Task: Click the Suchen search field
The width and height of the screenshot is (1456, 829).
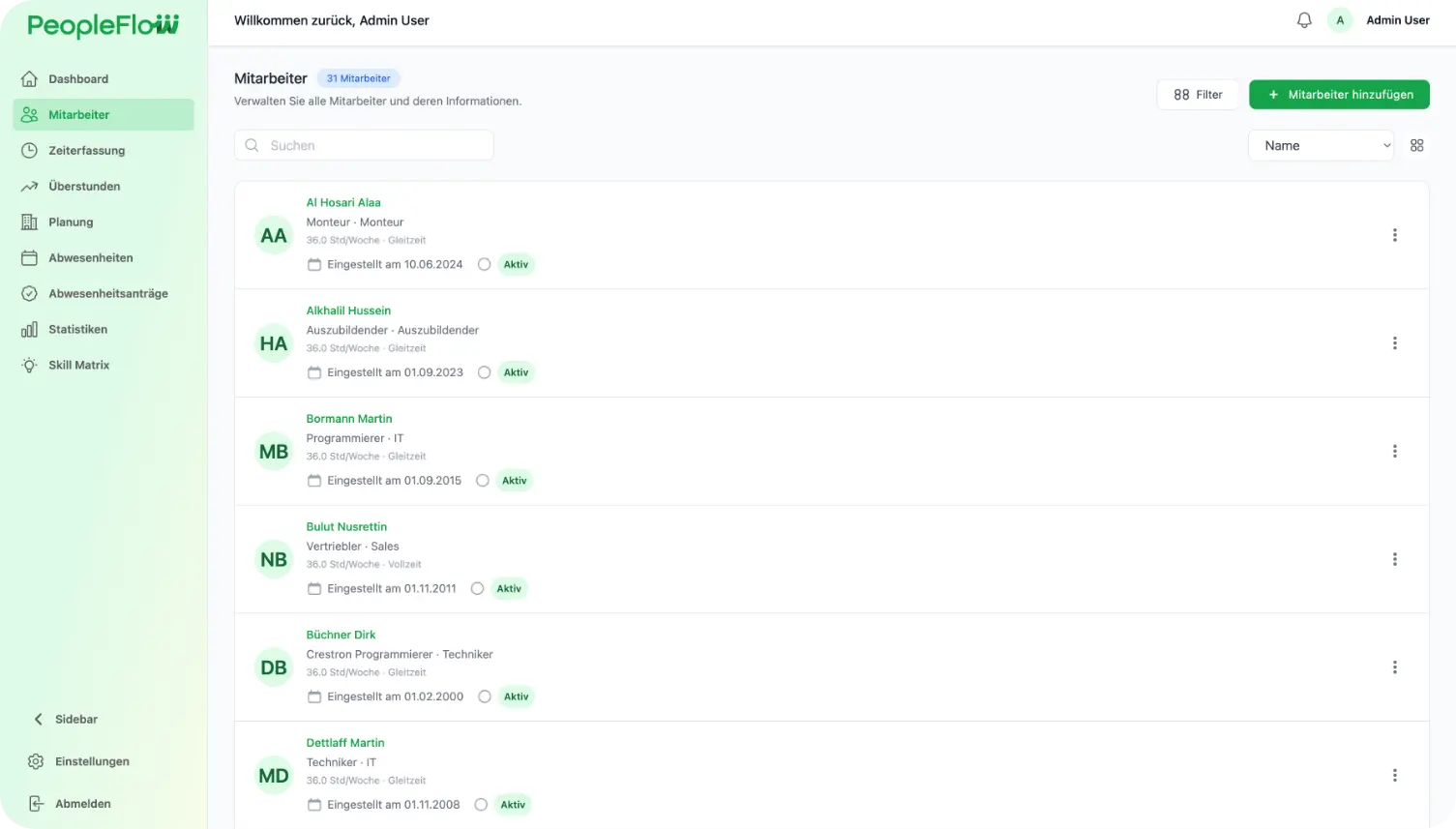Action: pyautogui.click(x=365, y=145)
